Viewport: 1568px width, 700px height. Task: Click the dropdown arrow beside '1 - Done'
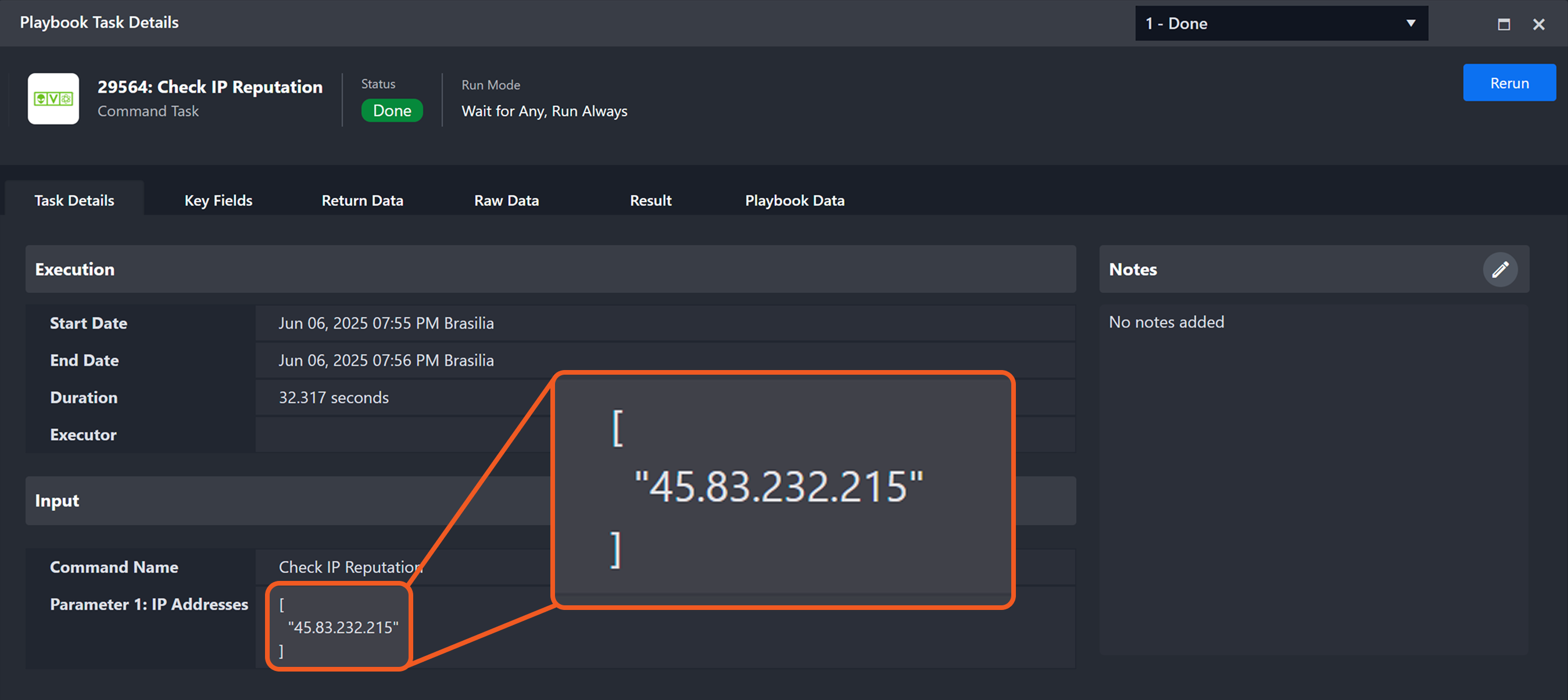pyautogui.click(x=1411, y=24)
